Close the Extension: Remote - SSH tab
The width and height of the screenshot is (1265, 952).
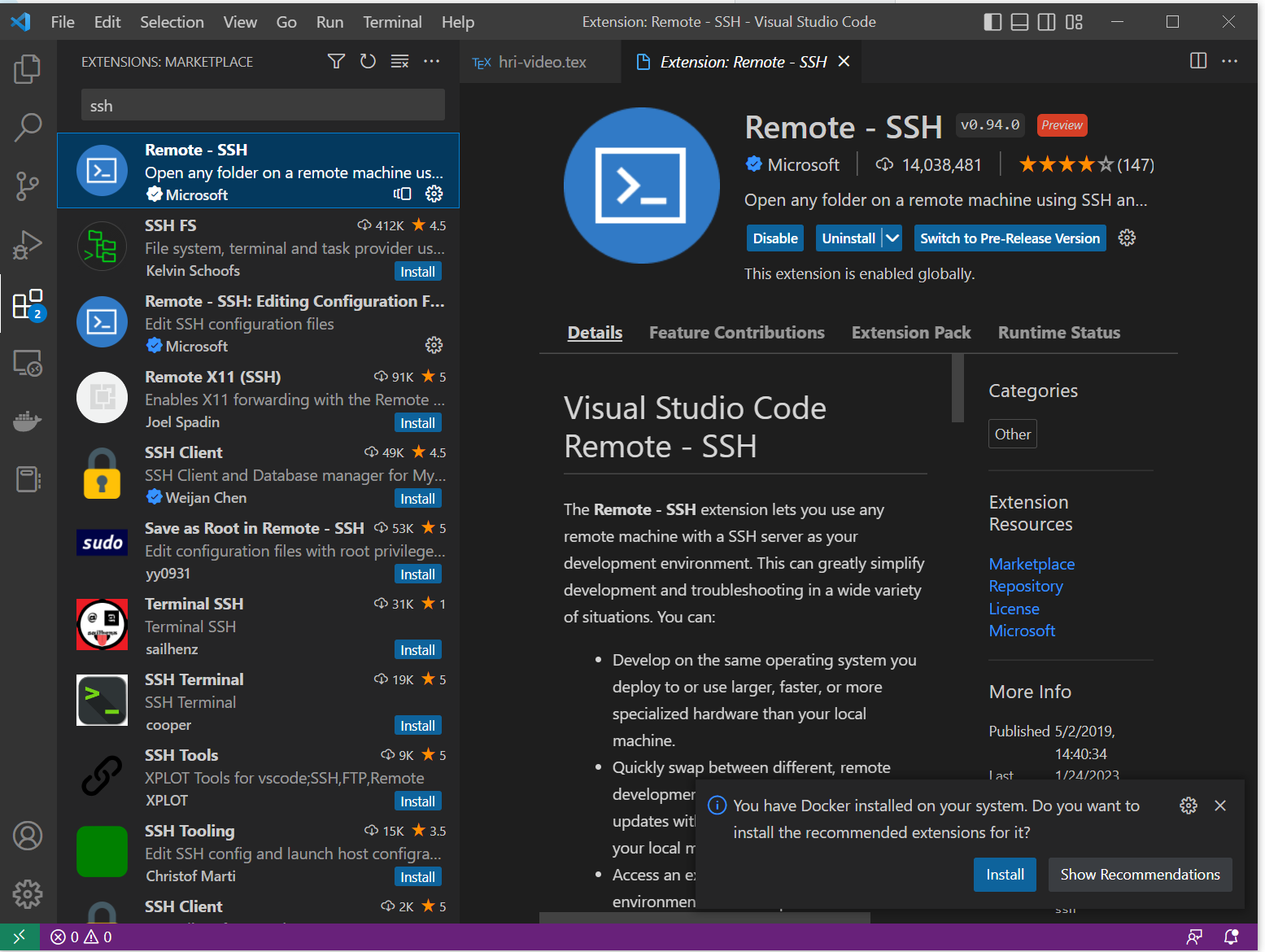pyautogui.click(x=844, y=61)
